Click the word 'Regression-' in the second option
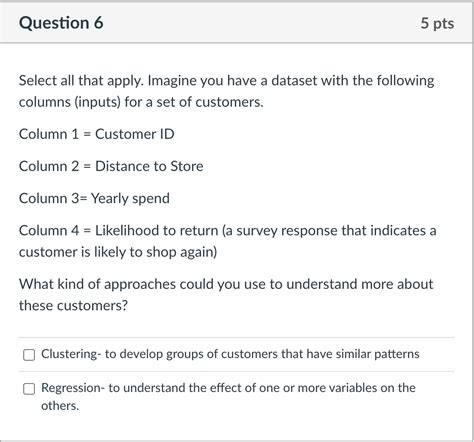The height and width of the screenshot is (442, 474). point(73,388)
